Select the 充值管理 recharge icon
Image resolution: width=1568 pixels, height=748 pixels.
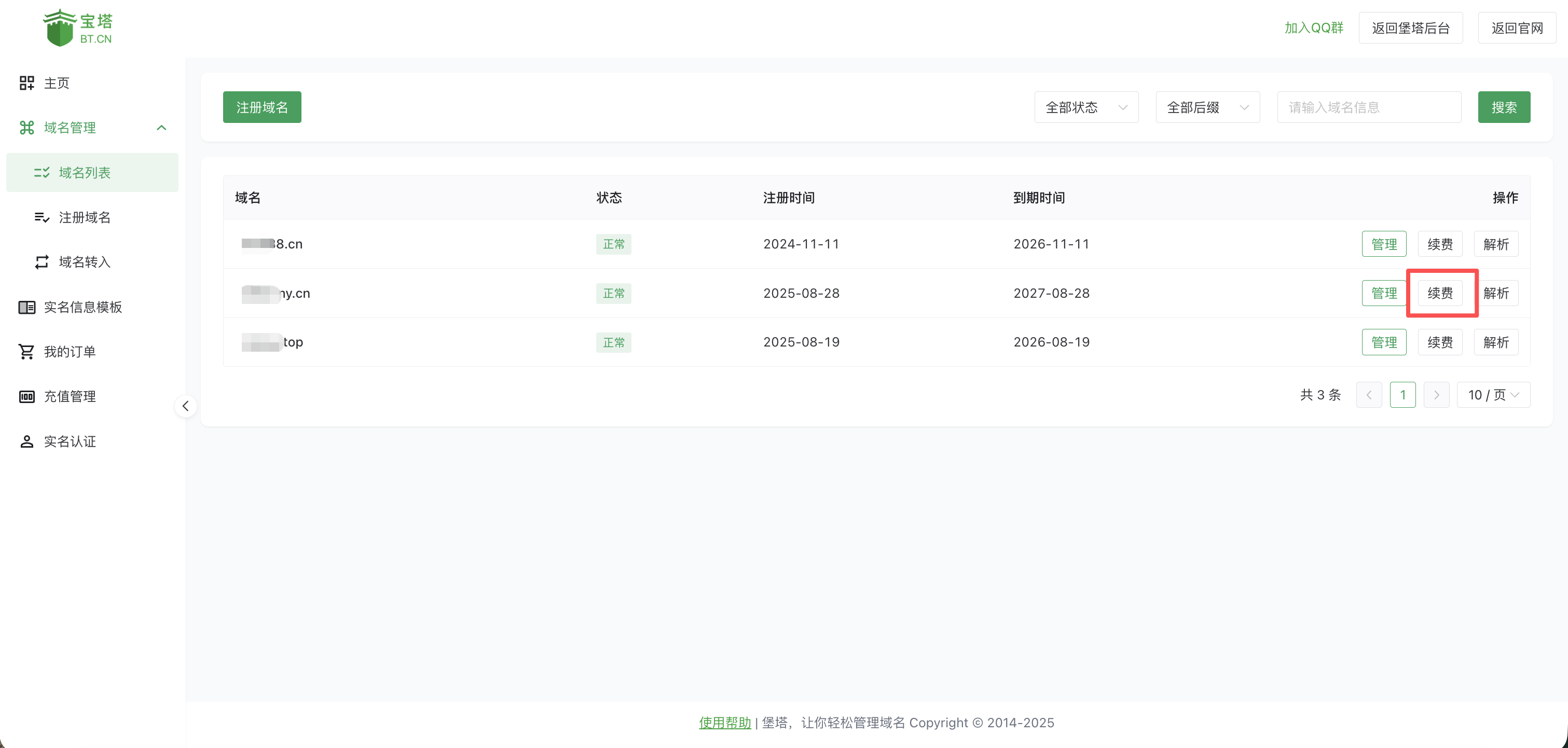[x=27, y=396]
